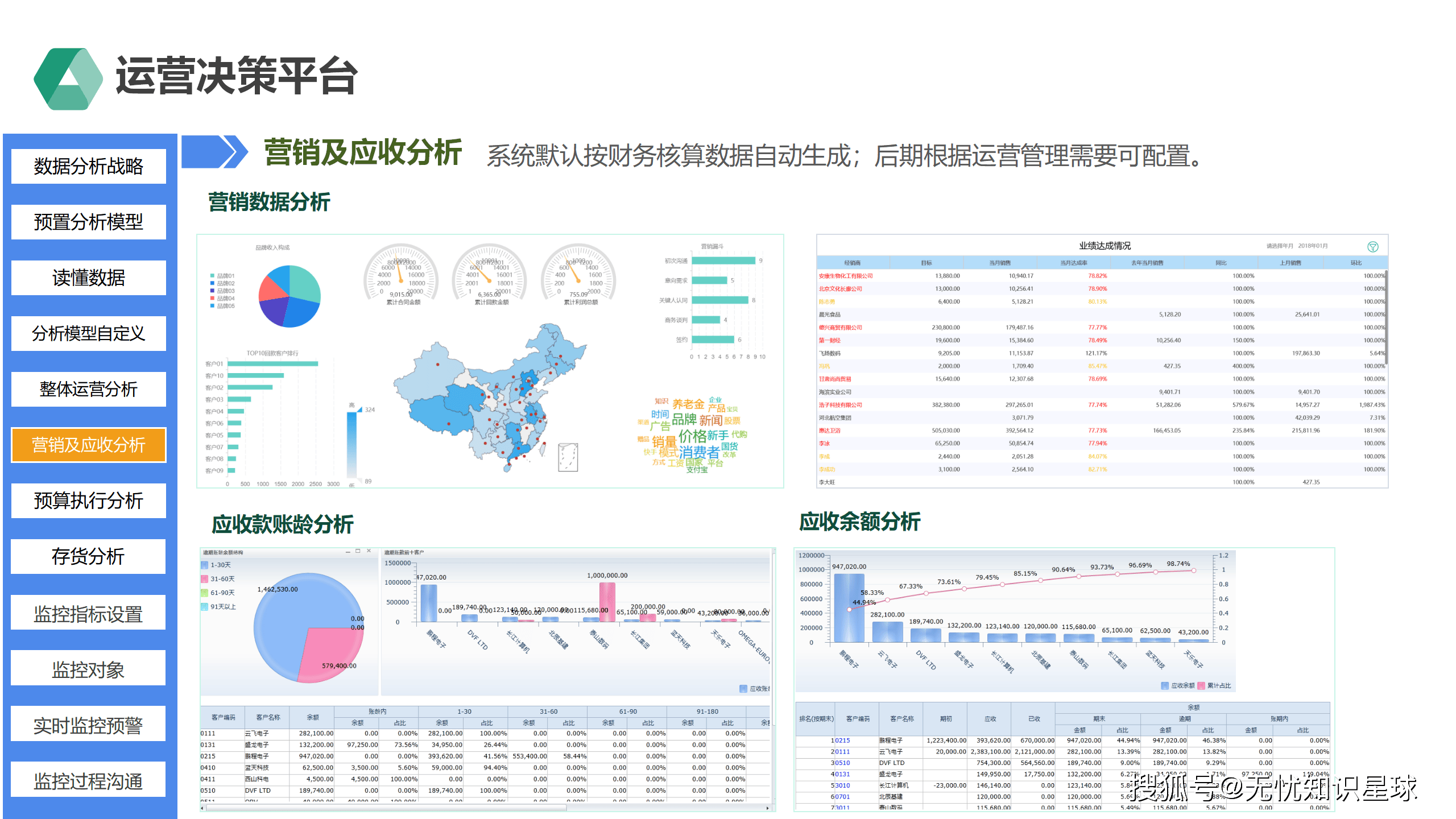
Task: Minimize the 逾期账龄余额结构 panel
Action: tap(348, 552)
